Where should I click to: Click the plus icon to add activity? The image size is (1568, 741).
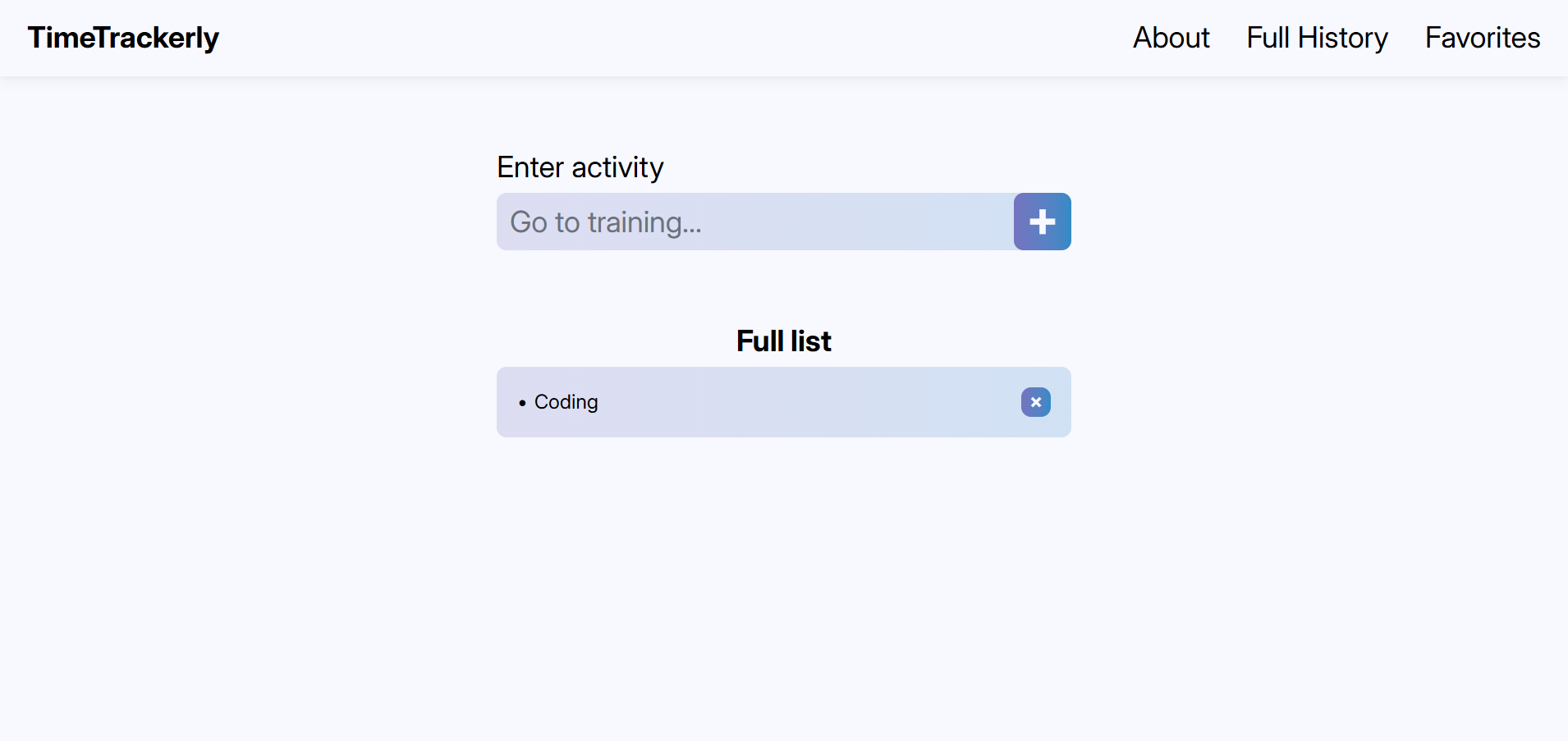click(x=1042, y=222)
